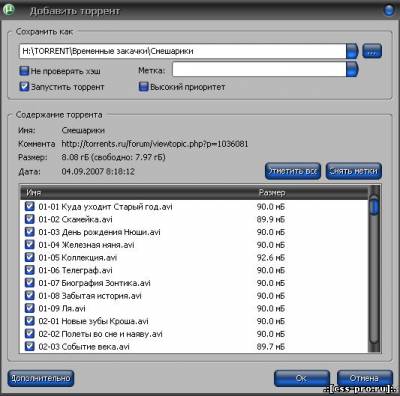
Task: Expand the 'Метка' label dropdown
Action: point(352,70)
